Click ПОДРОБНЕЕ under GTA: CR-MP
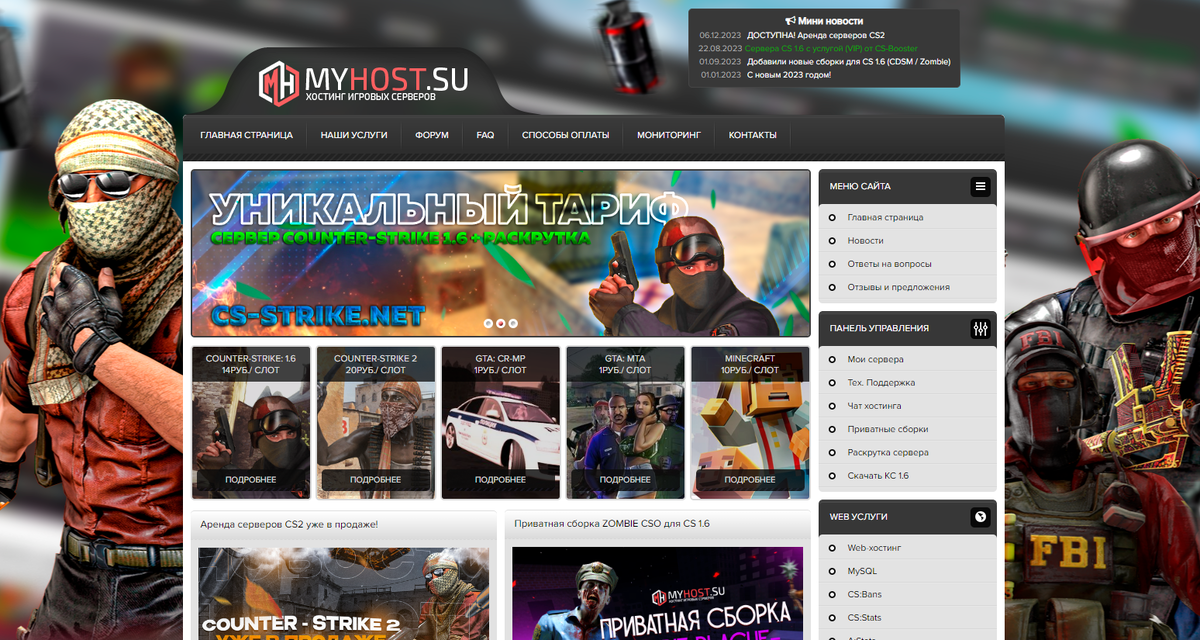Screen dimensions: 1200x640 501,479
